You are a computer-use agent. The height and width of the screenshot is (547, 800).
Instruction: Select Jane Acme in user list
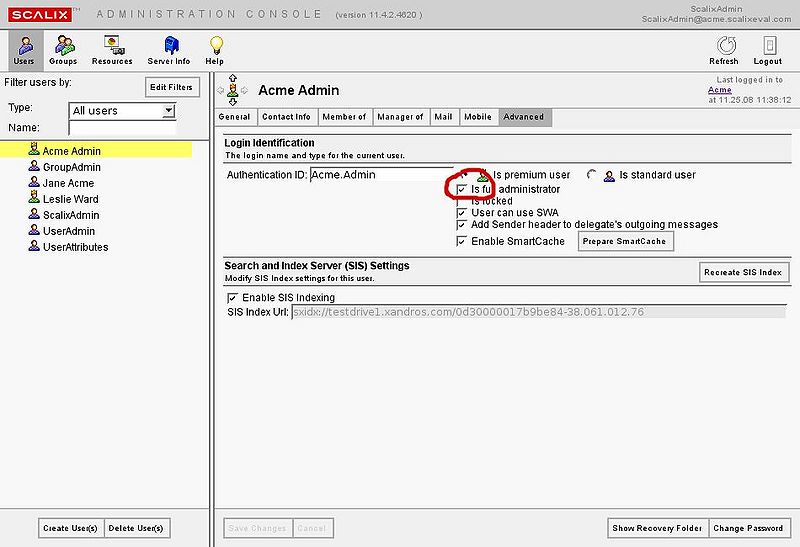point(67,183)
